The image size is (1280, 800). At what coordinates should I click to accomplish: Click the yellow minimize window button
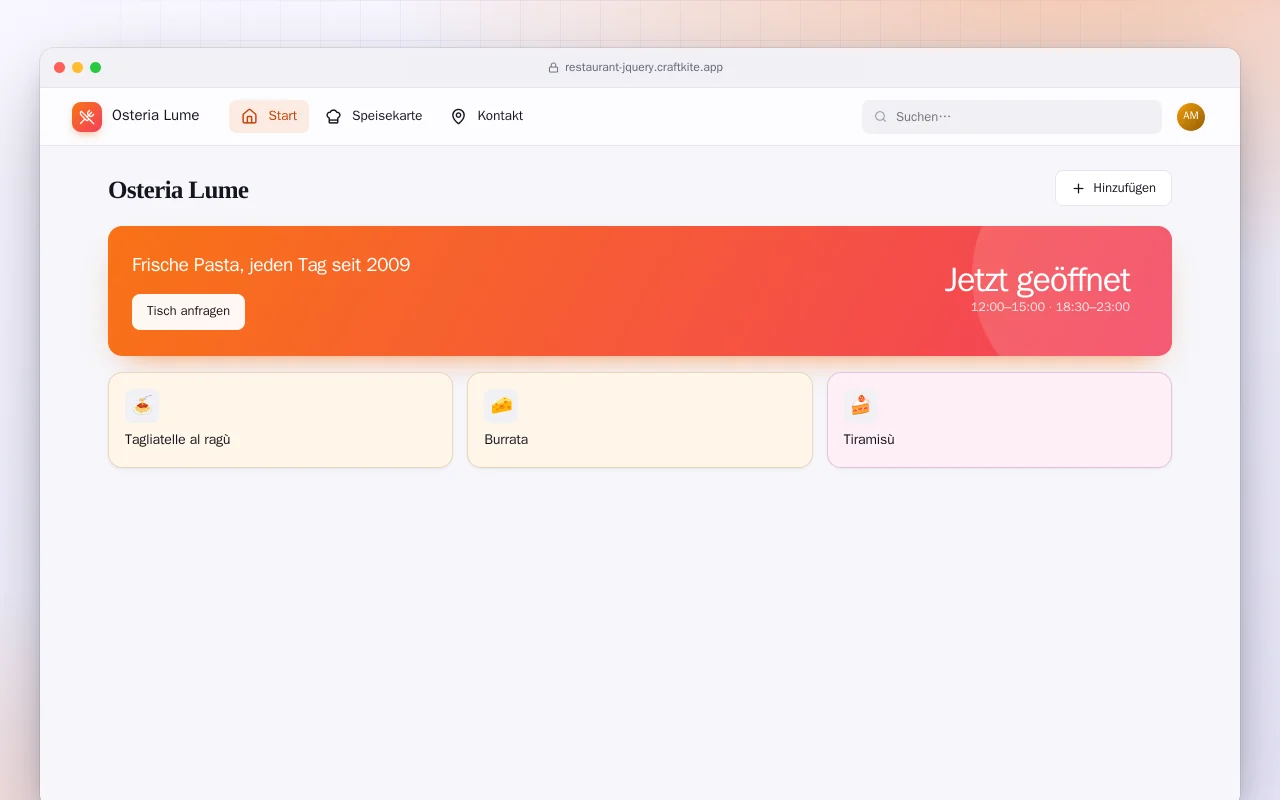tap(77, 68)
